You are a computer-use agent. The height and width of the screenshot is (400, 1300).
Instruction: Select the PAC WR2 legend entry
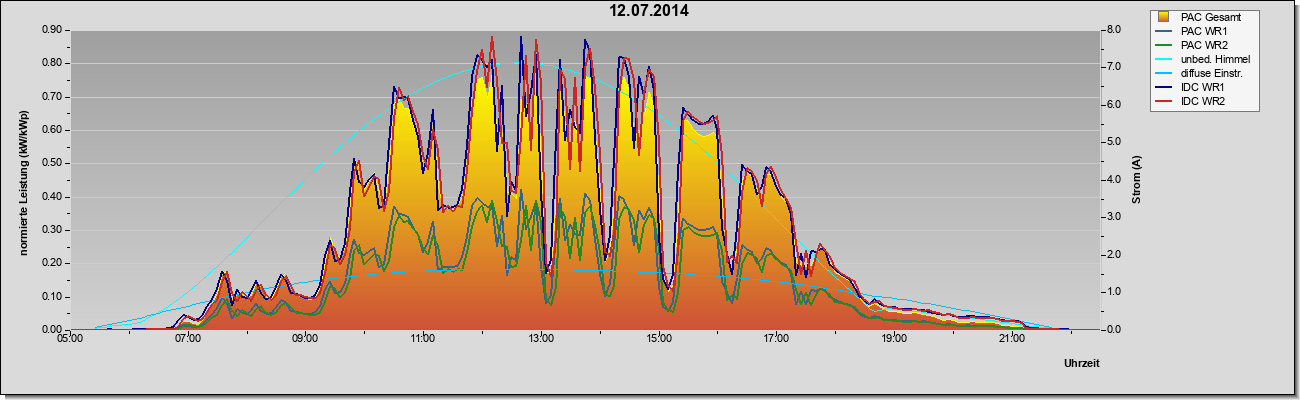pyautogui.click(x=1208, y=45)
